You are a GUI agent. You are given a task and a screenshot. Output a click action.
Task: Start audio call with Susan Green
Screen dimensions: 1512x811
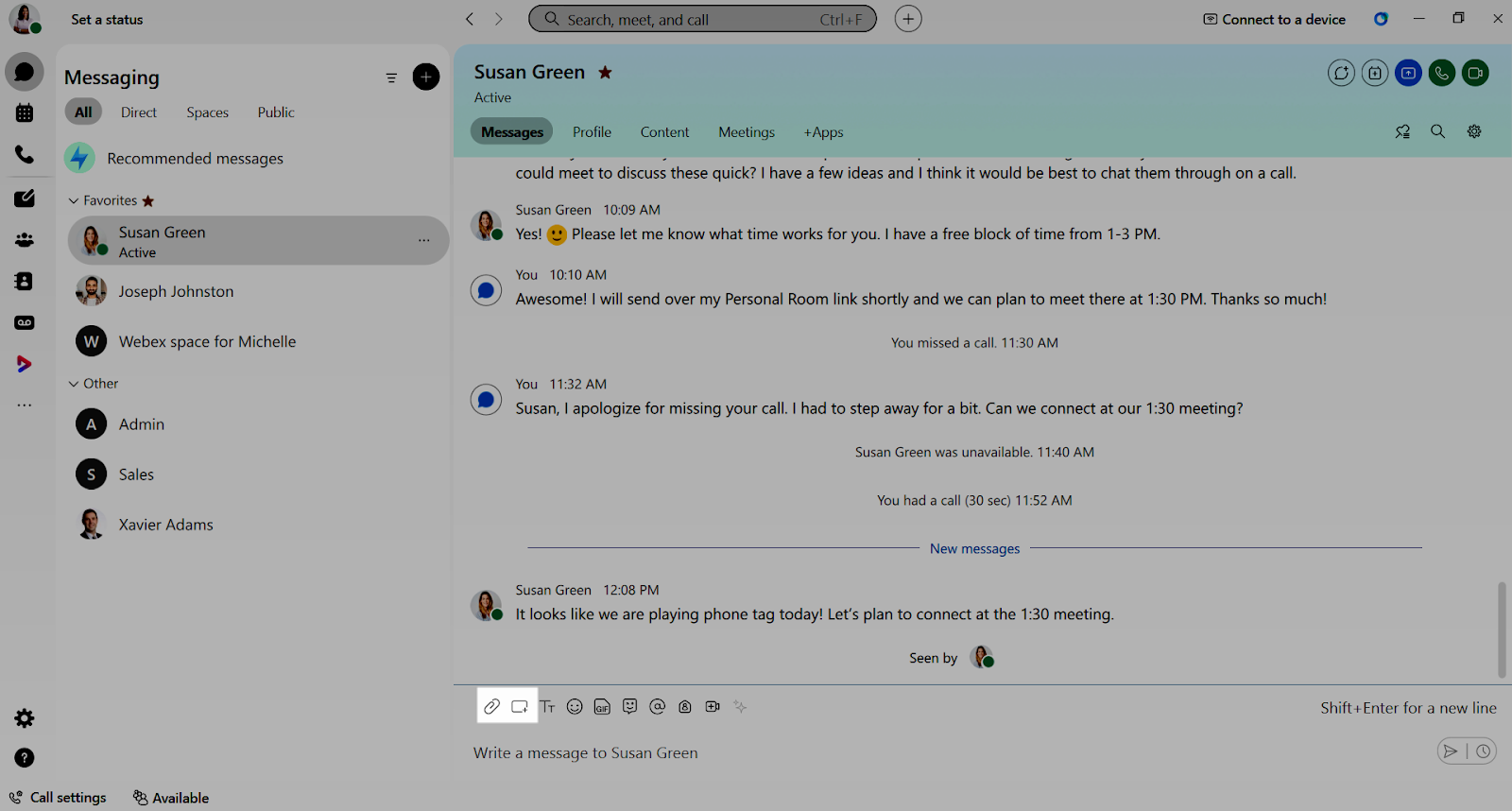(x=1442, y=73)
